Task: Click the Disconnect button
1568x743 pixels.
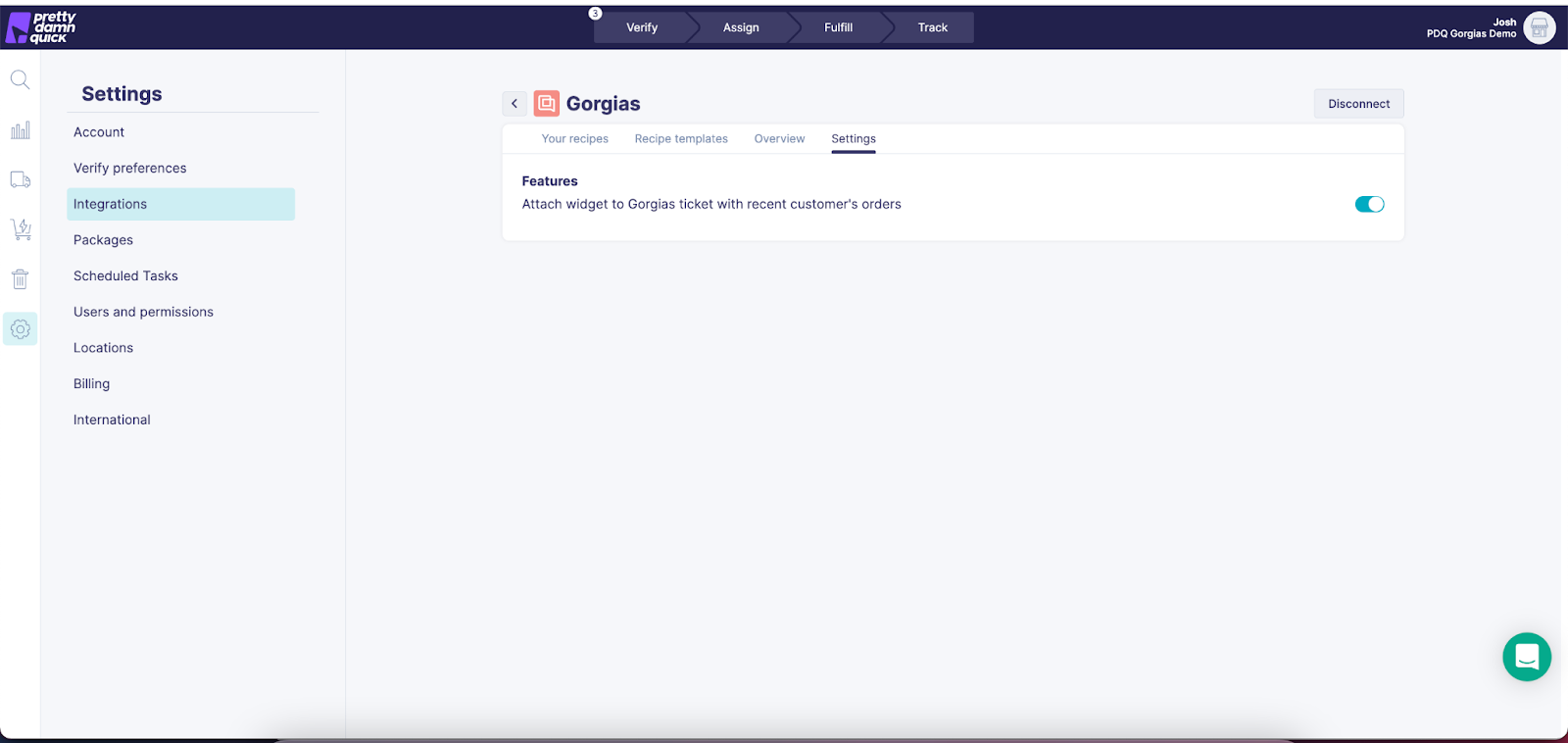Action: 1358,104
